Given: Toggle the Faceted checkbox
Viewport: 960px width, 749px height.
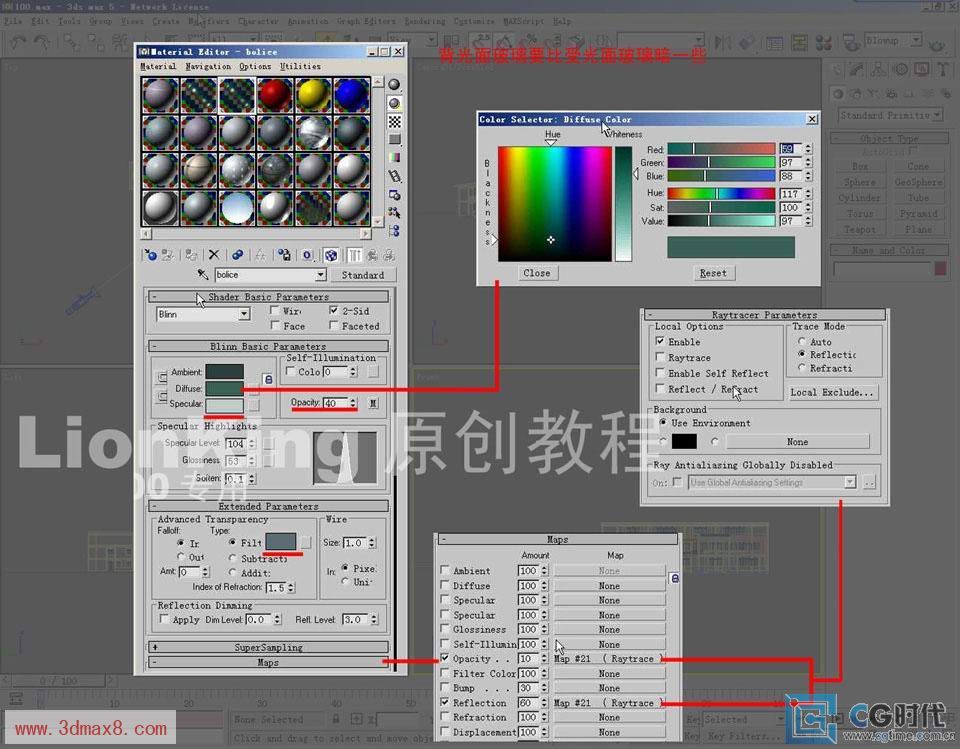Looking at the screenshot, I should click(334, 326).
